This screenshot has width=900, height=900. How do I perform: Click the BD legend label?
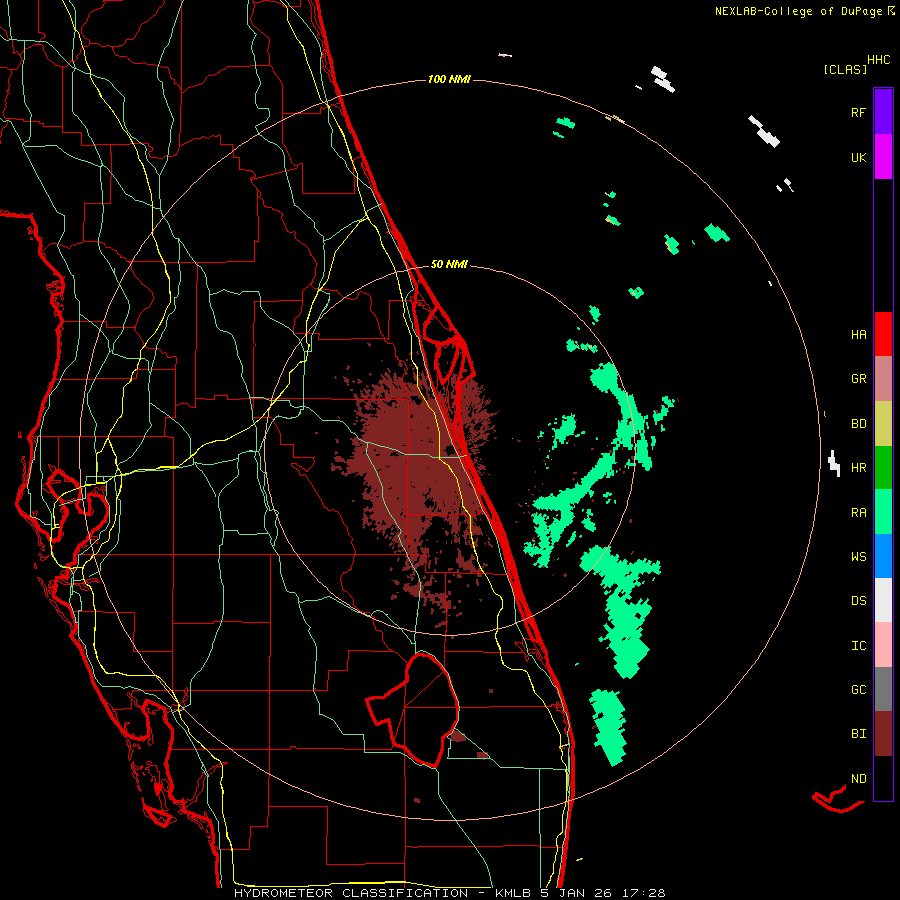coord(858,424)
